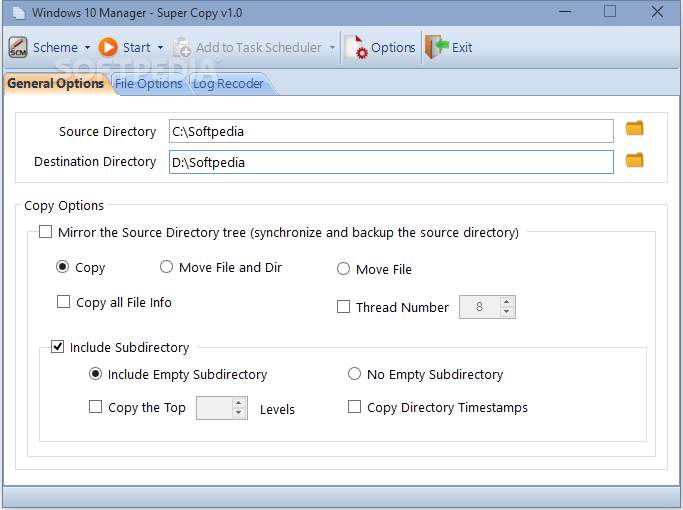Viewport: 683px width, 510px height.
Task: Open the Log Recoder tab
Action: coord(228,84)
